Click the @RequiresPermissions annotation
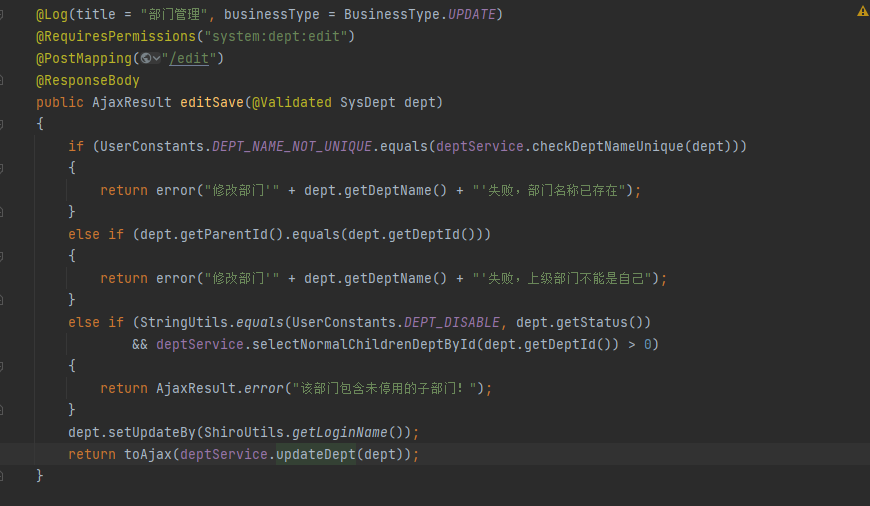The width and height of the screenshot is (870, 506). [116, 37]
